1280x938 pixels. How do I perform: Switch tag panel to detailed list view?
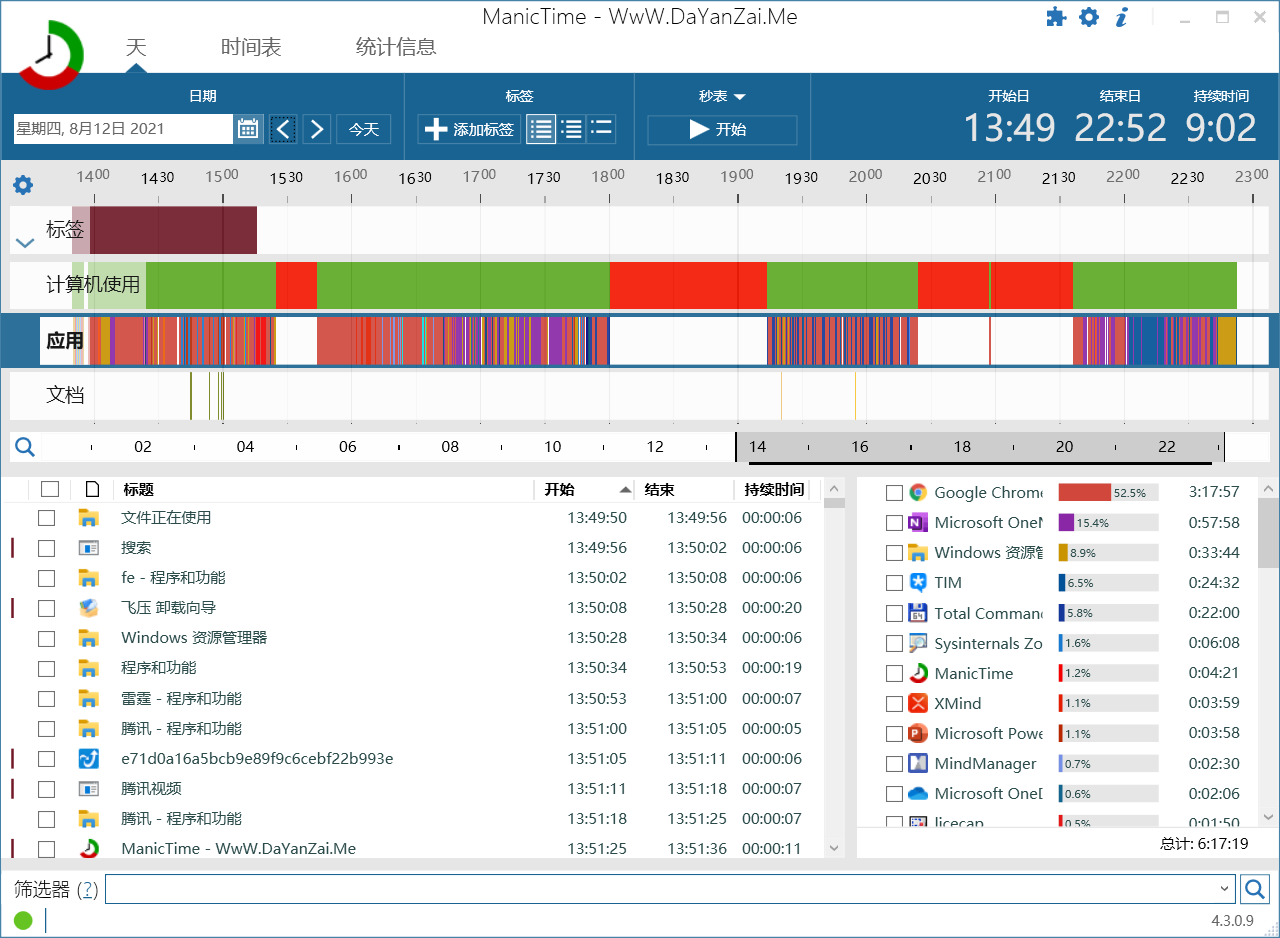coord(573,128)
